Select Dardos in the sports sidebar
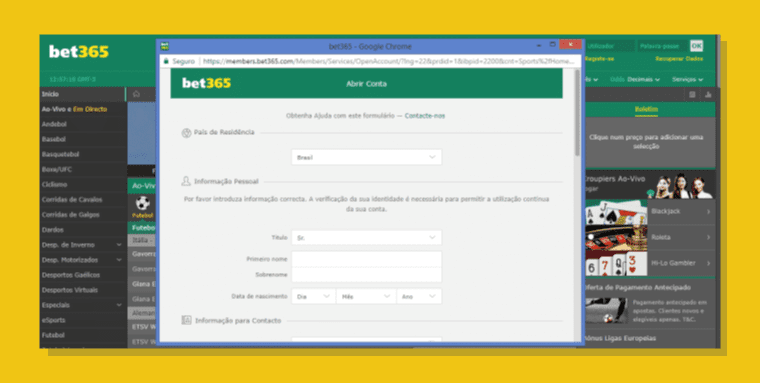The width and height of the screenshot is (760, 383). pos(83,230)
